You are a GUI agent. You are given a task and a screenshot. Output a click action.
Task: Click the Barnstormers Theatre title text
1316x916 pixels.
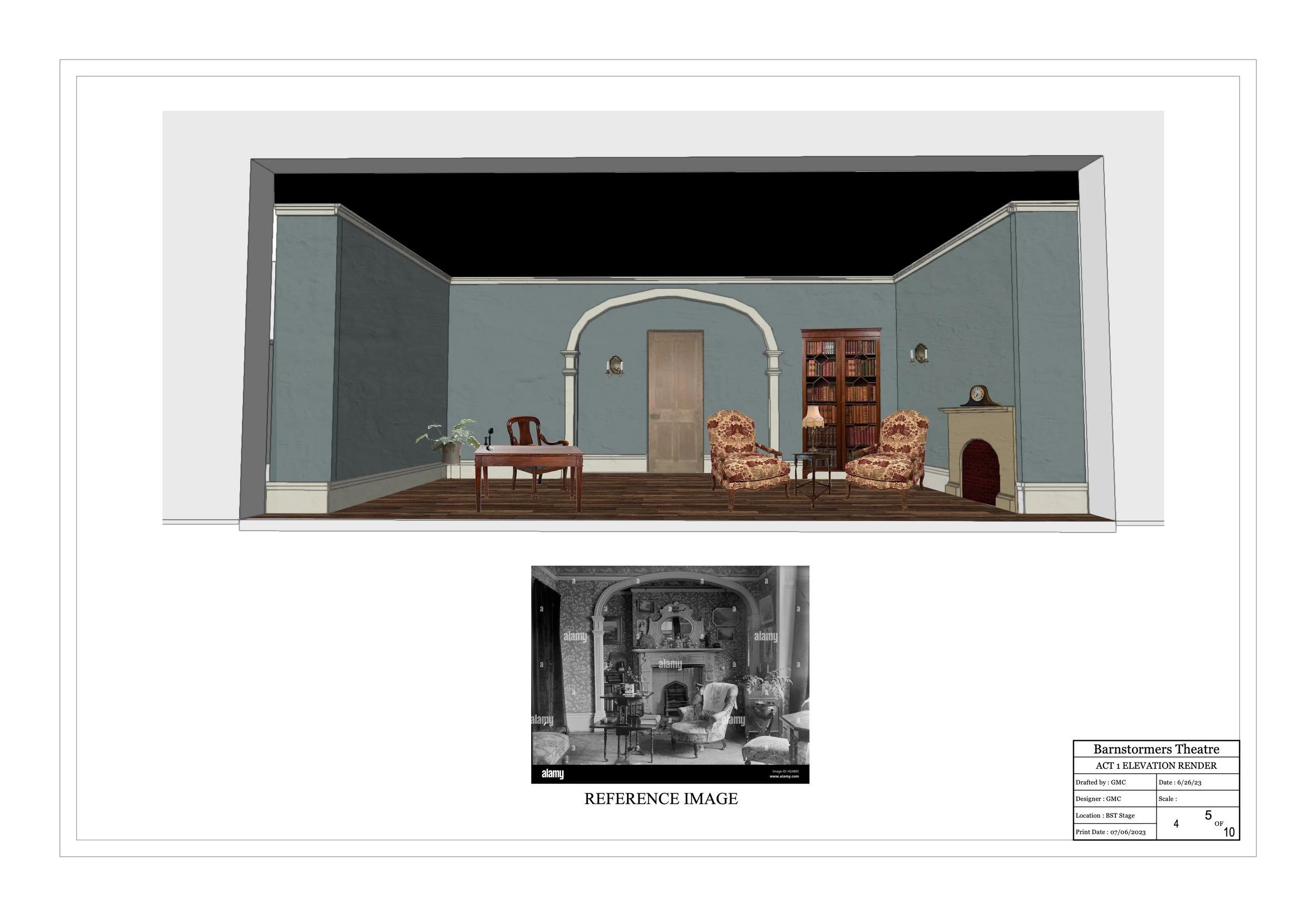click(1156, 749)
